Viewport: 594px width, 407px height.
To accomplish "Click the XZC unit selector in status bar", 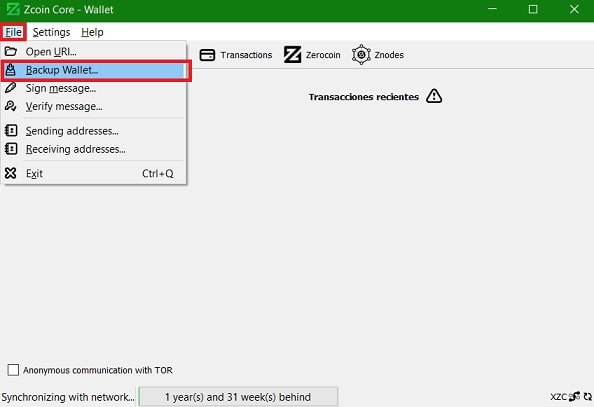I will (559, 397).
